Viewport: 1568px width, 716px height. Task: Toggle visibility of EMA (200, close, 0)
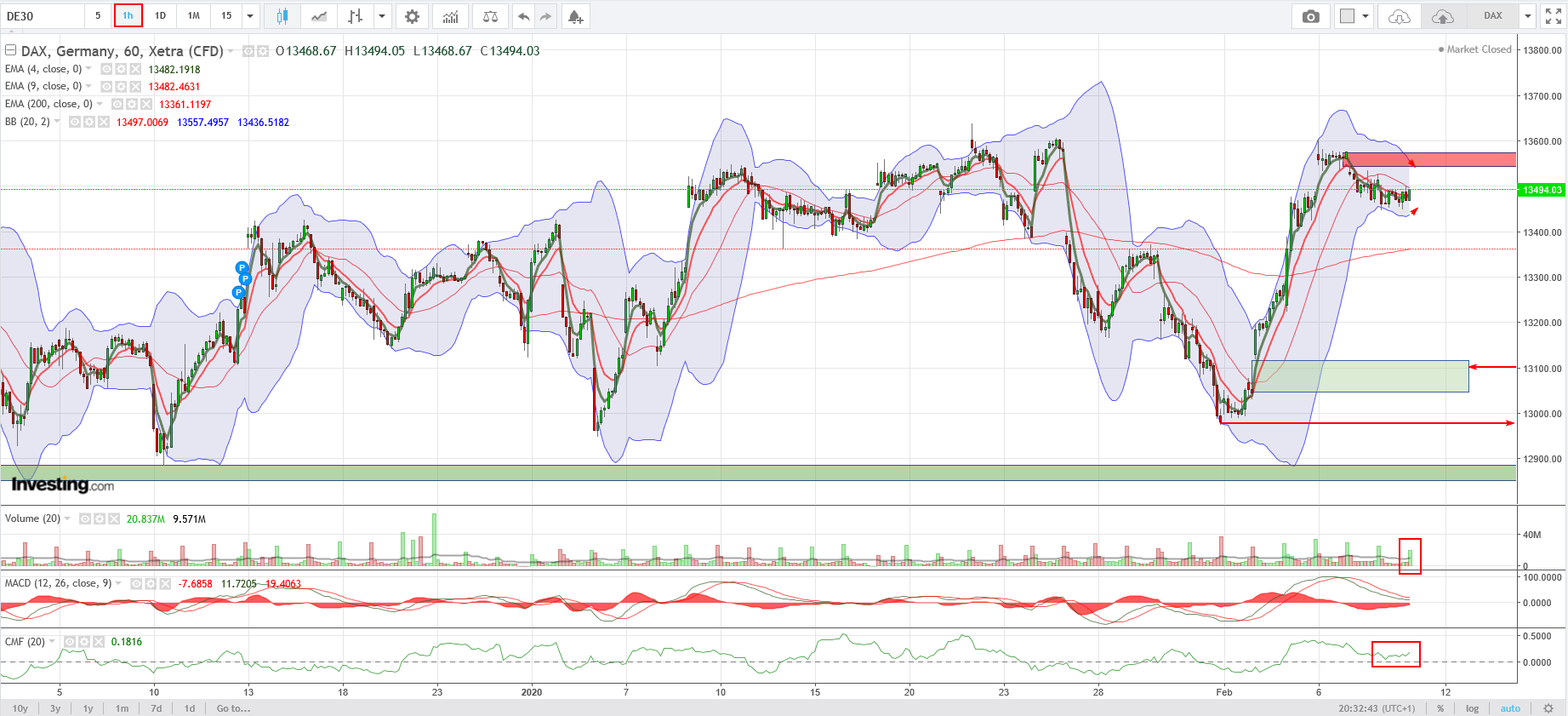(117, 104)
